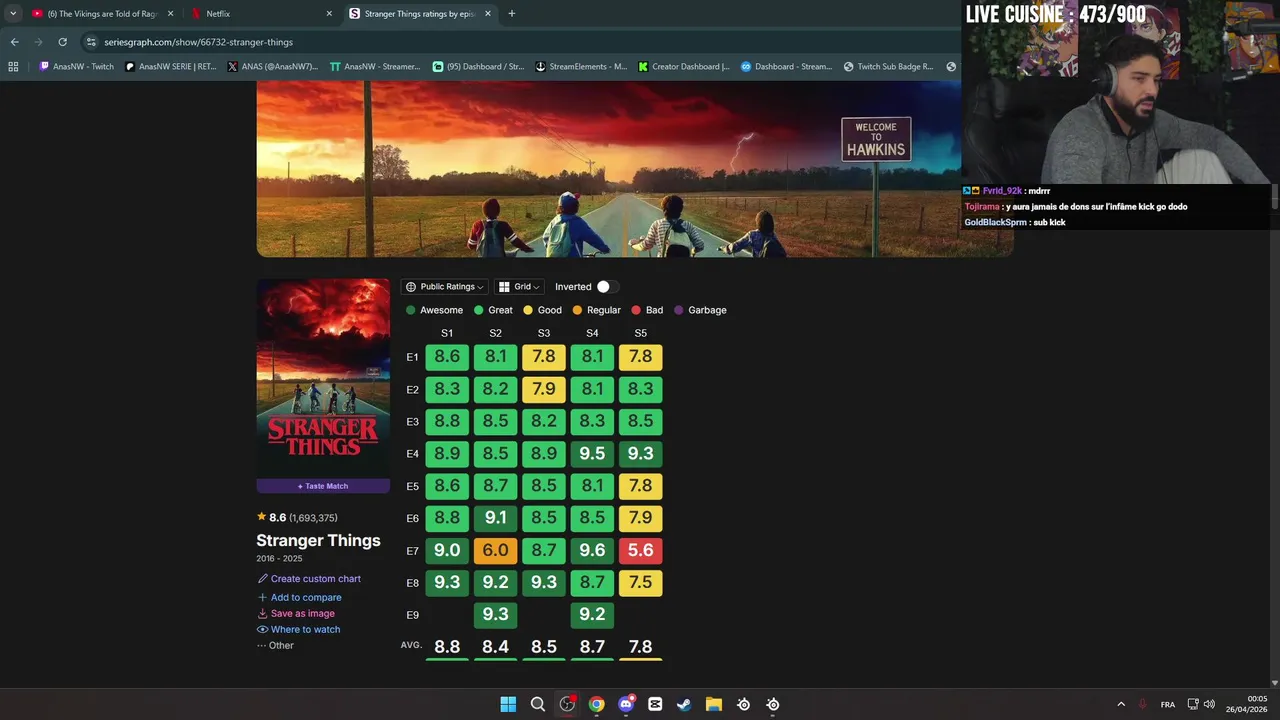Image resolution: width=1280 pixels, height=720 pixels.
Task: Open the AnasNW Streamer bookmark
Action: coord(375,67)
